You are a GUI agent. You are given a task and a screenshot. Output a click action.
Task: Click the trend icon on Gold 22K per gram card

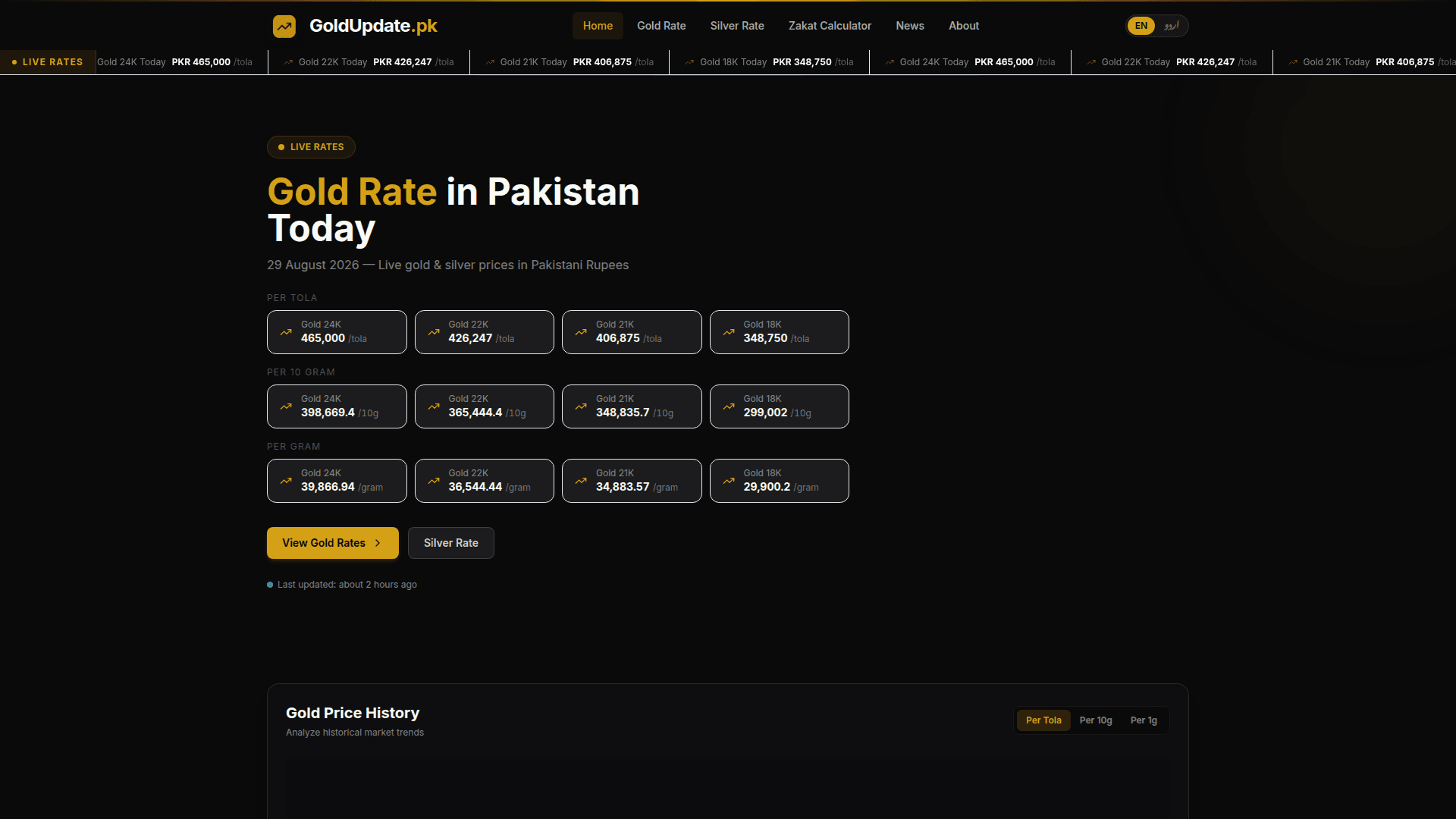click(x=434, y=481)
